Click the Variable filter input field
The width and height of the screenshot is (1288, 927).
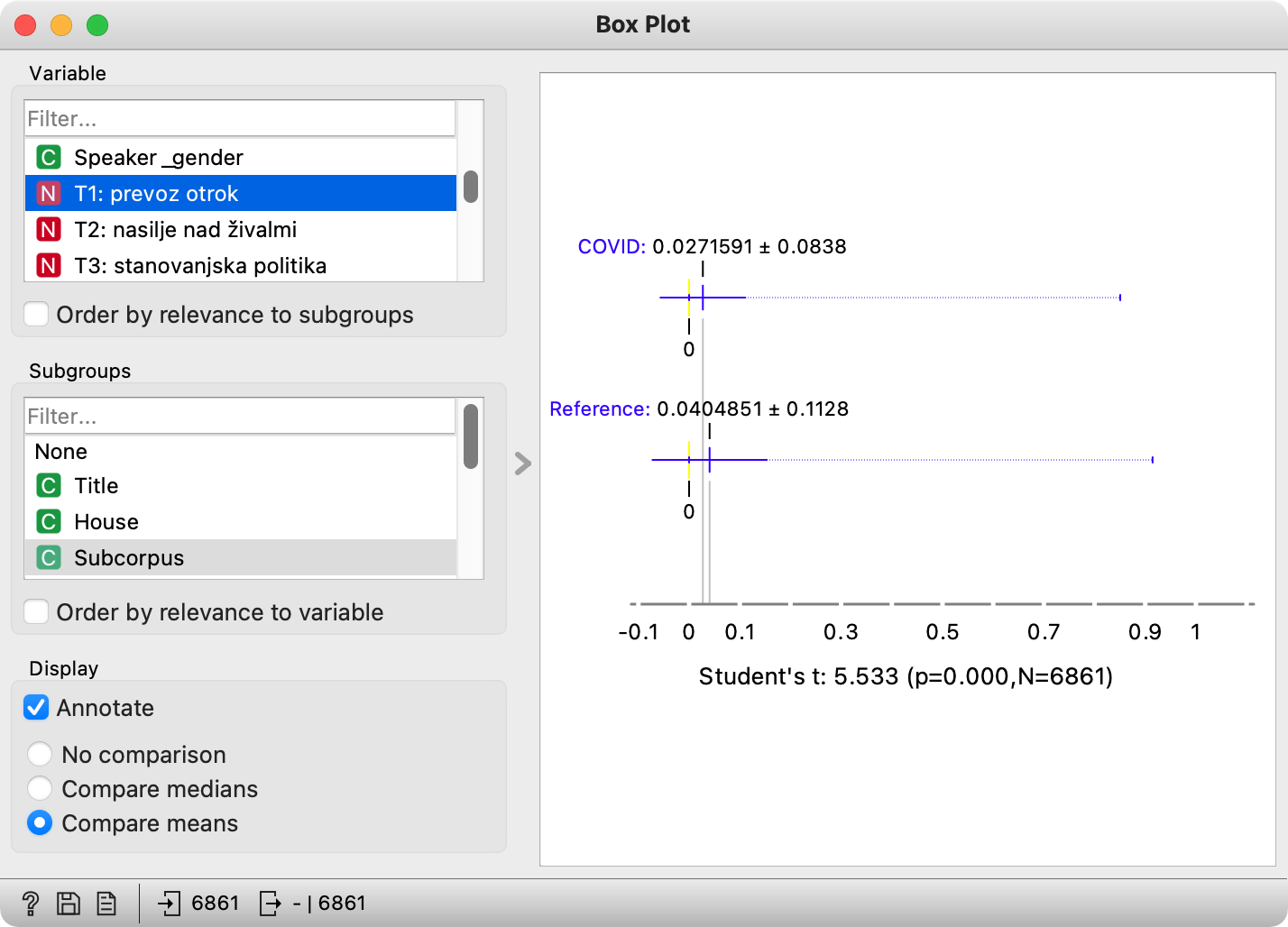(240, 119)
